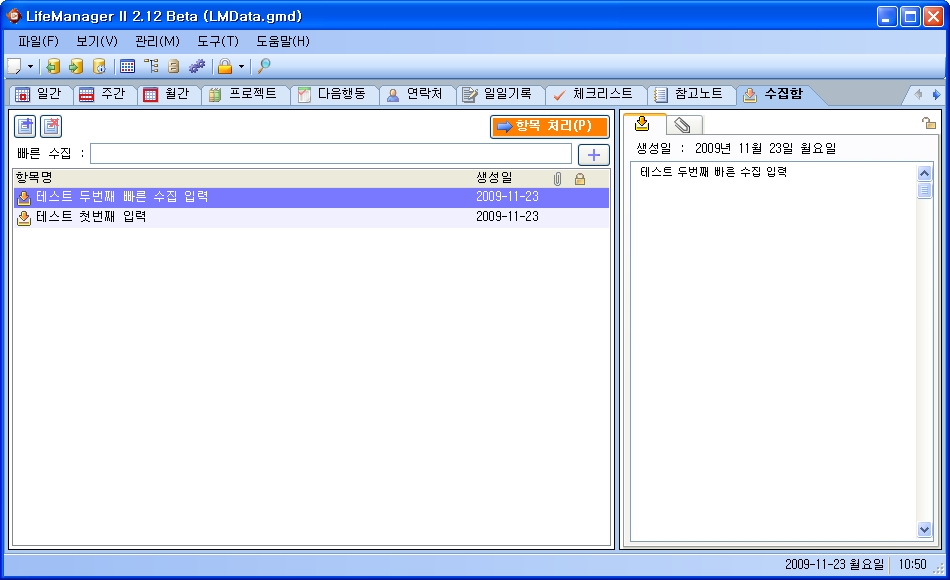Viewport: 950px width, 580px height.
Task: Switch to the 다음행동 tab
Action: pyautogui.click(x=333, y=94)
